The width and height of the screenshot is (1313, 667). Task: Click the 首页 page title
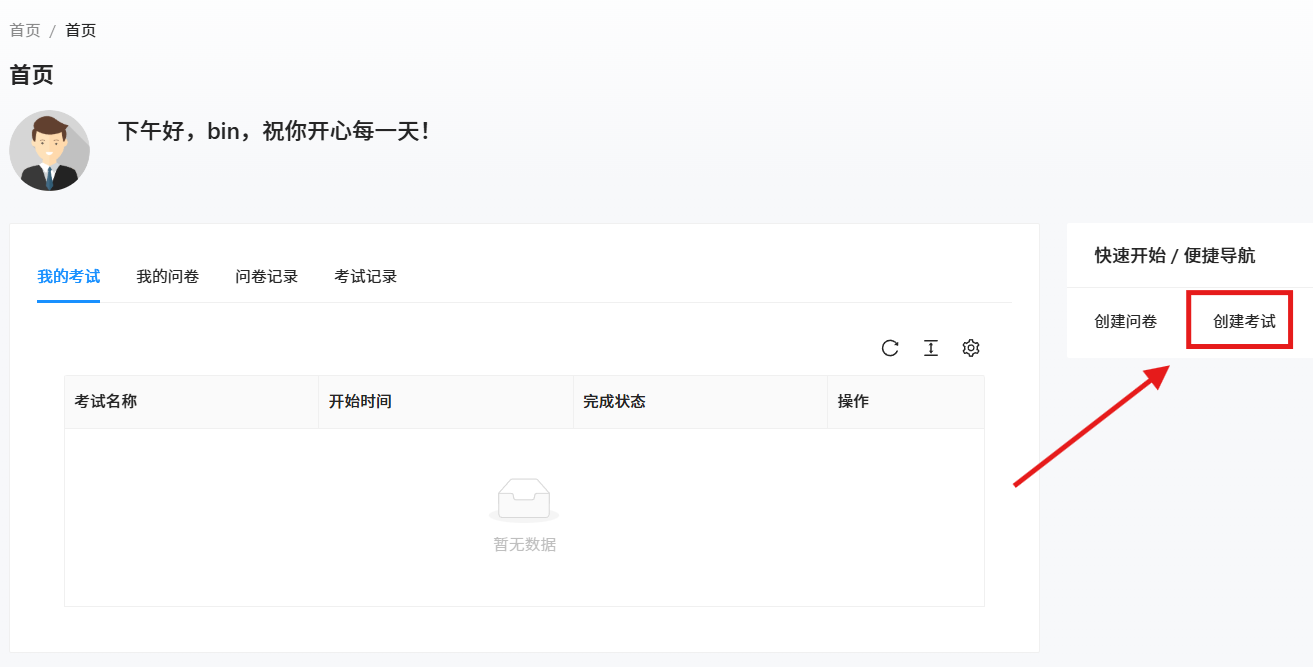click(x=32, y=74)
